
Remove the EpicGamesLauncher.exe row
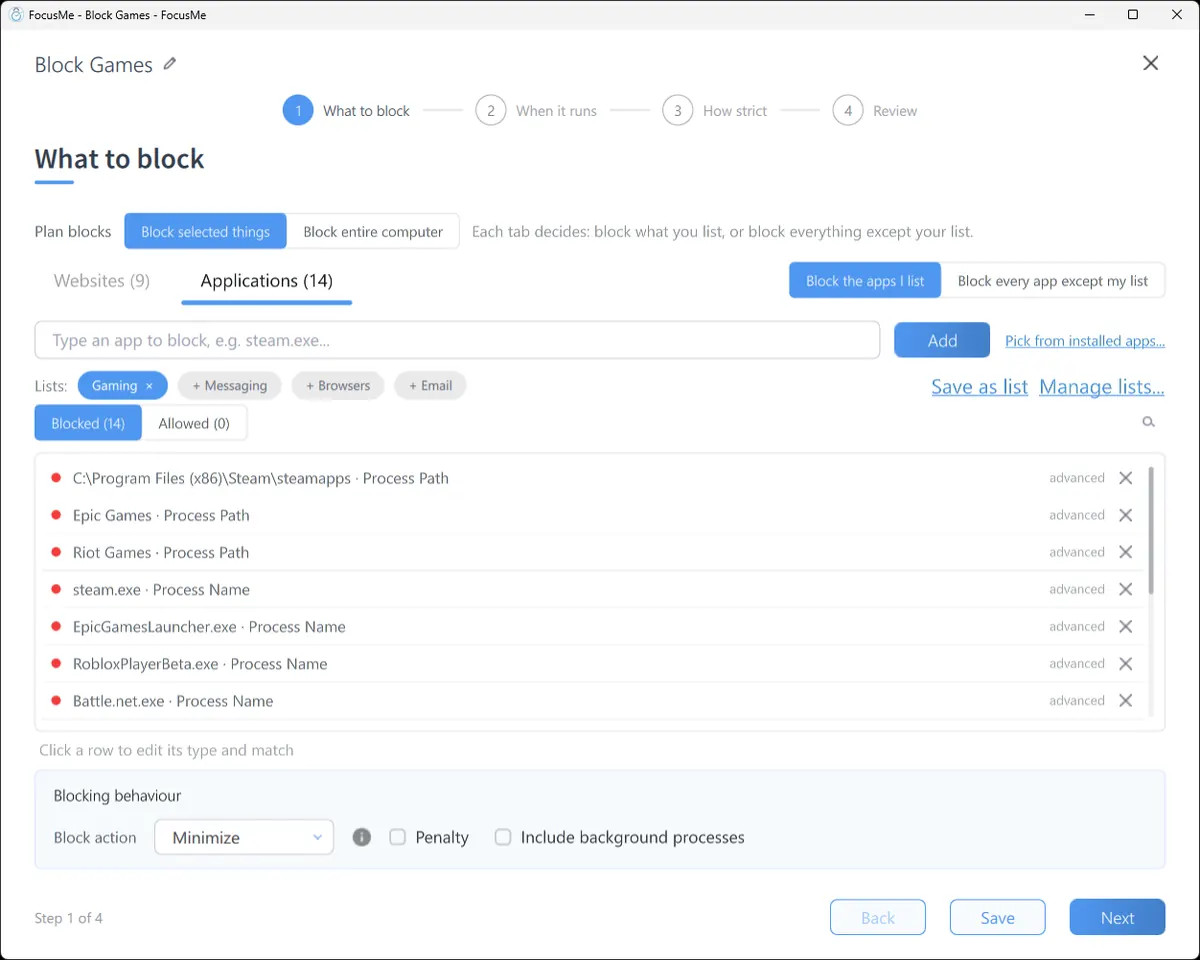point(1126,626)
